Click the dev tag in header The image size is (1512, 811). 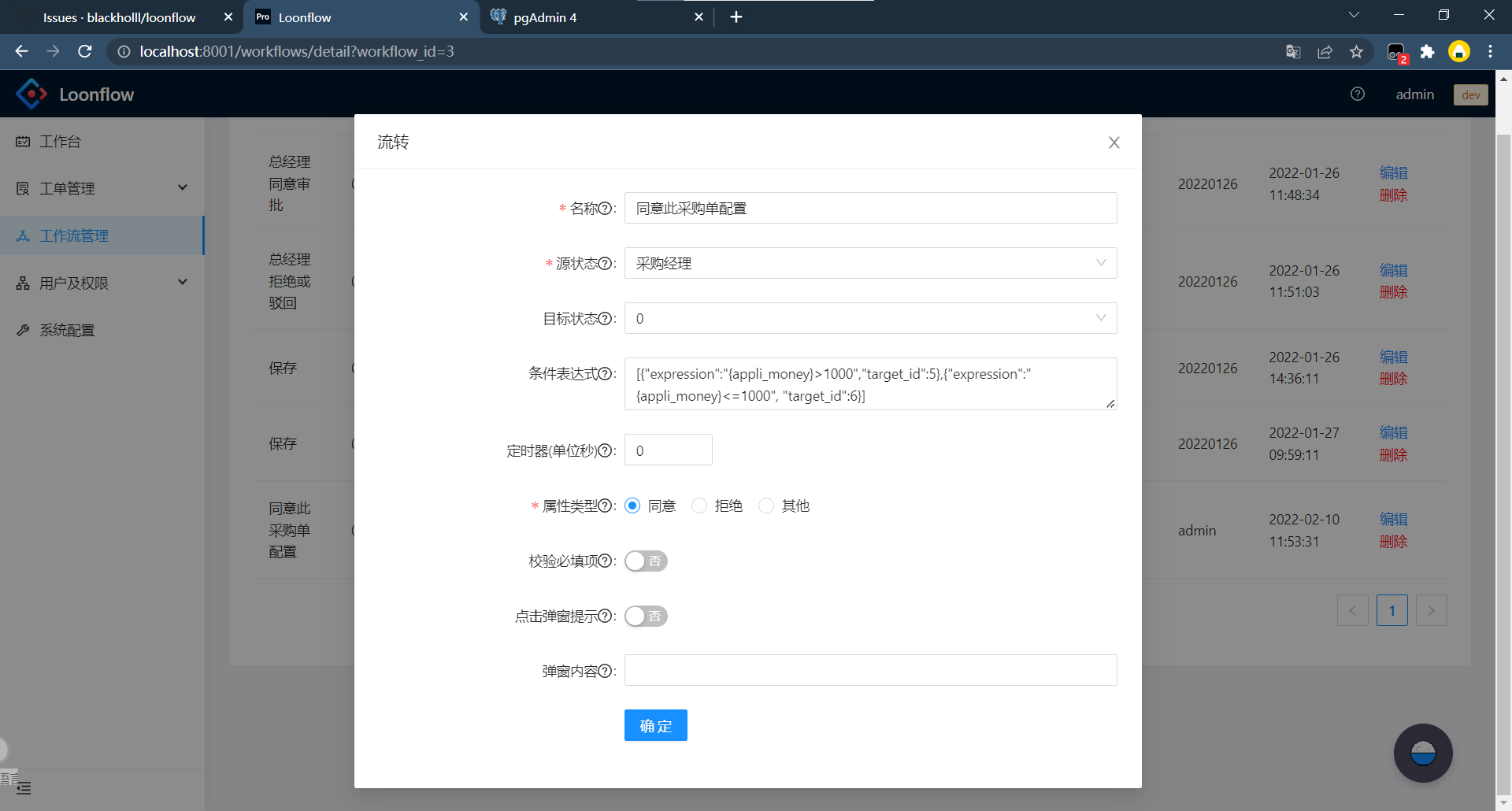pos(1470,95)
